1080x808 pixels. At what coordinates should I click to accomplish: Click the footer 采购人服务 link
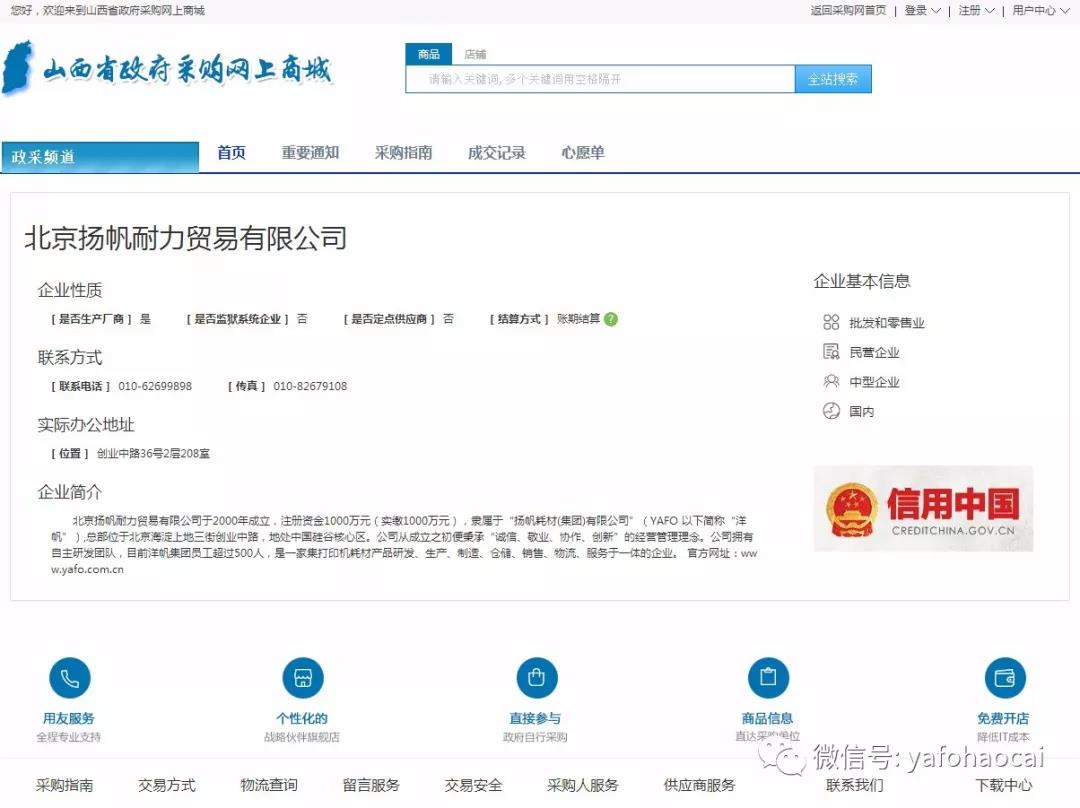point(583,785)
